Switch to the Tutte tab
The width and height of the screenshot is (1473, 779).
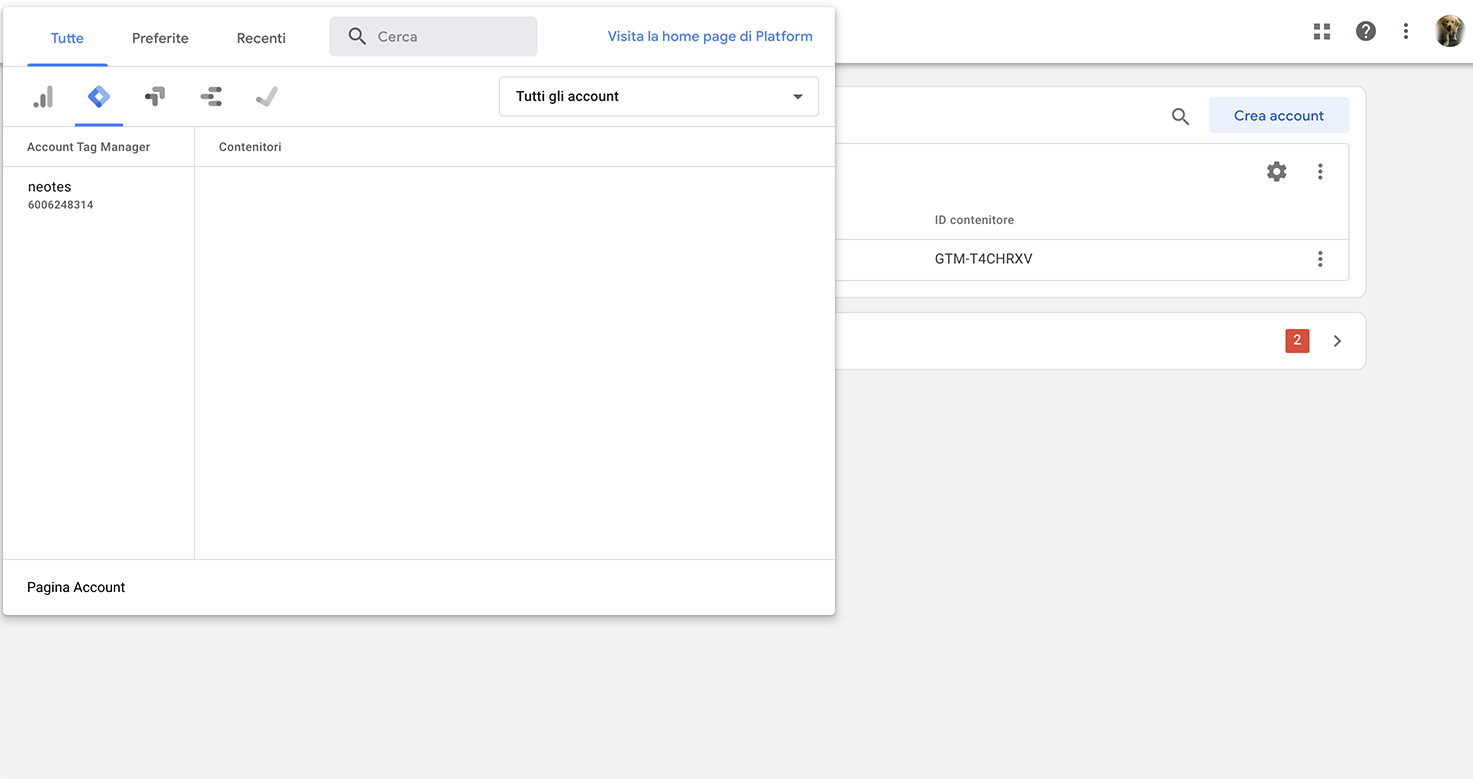tap(67, 38)
